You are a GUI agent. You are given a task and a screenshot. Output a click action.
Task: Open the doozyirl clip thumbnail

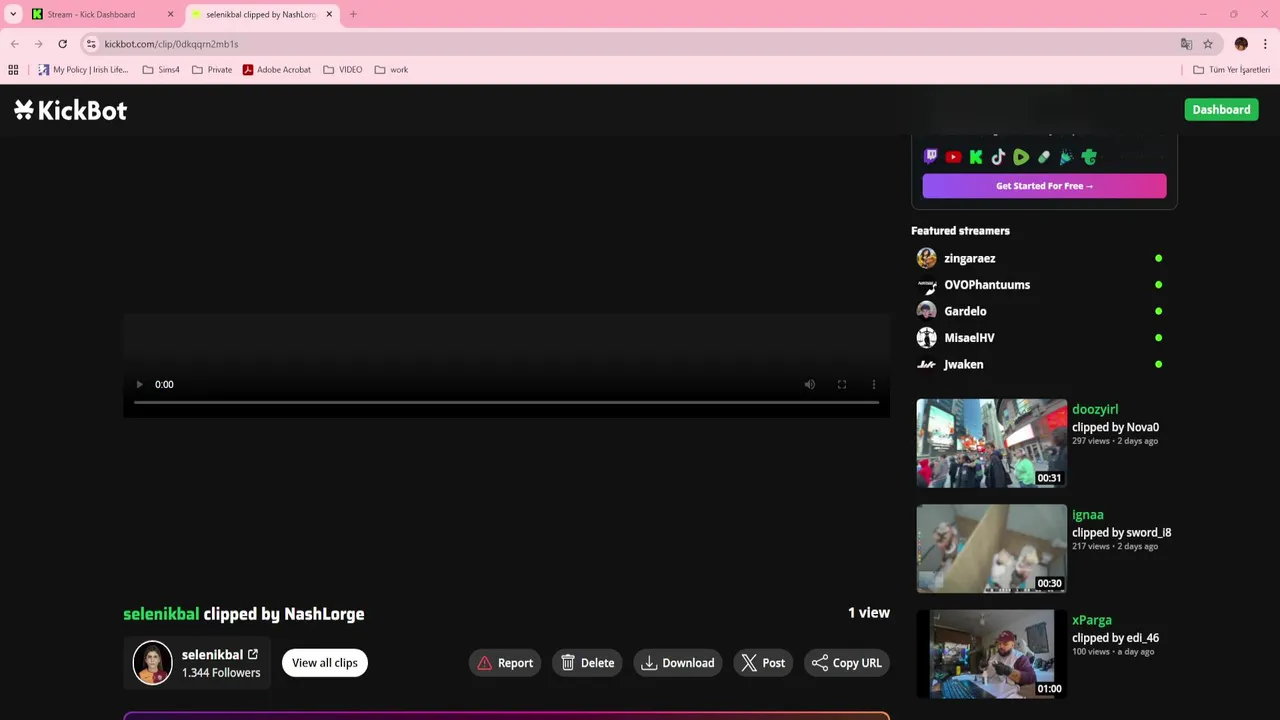pyautogui.click(x=992, y=443)
